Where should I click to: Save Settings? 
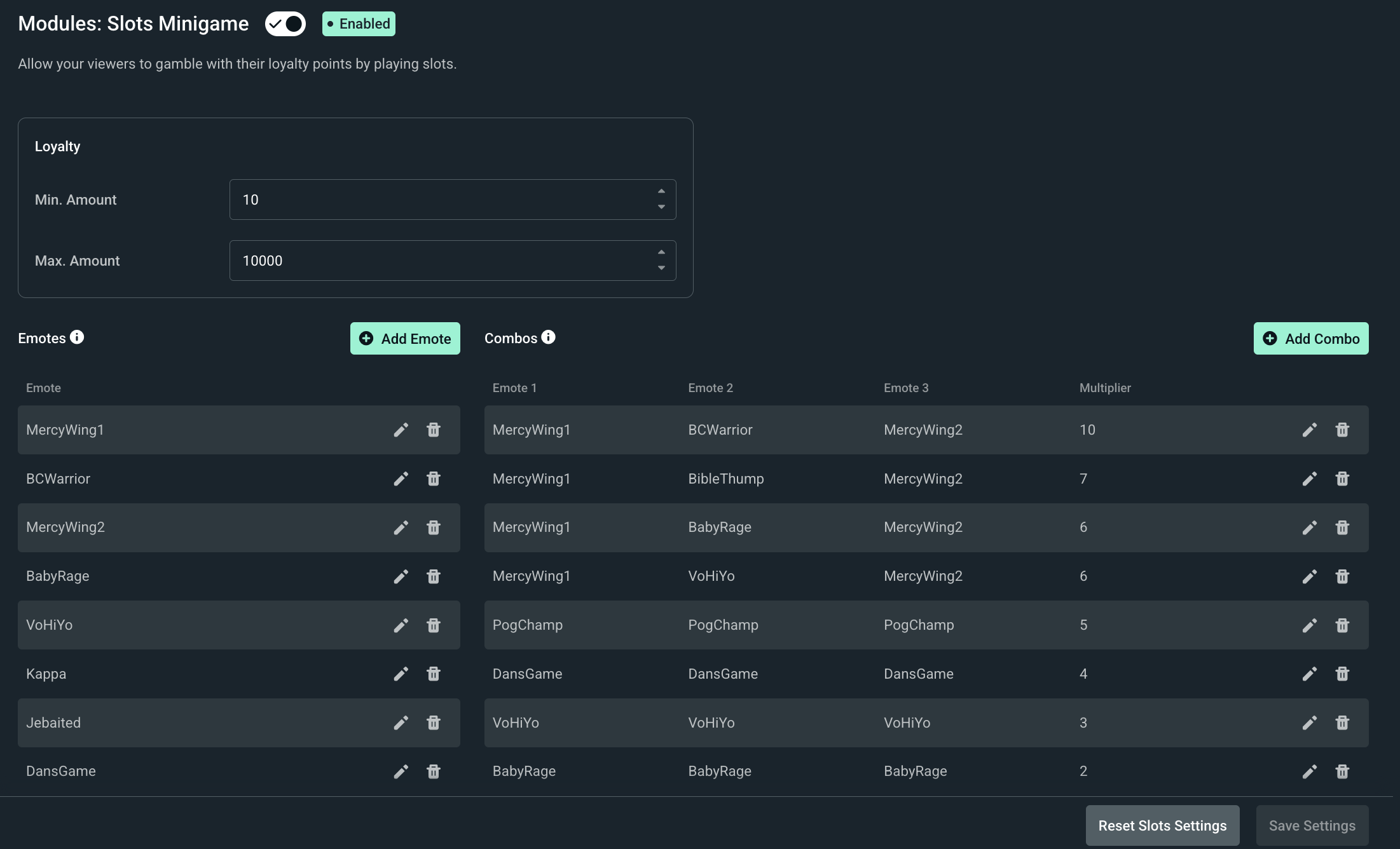(1312, 825)
